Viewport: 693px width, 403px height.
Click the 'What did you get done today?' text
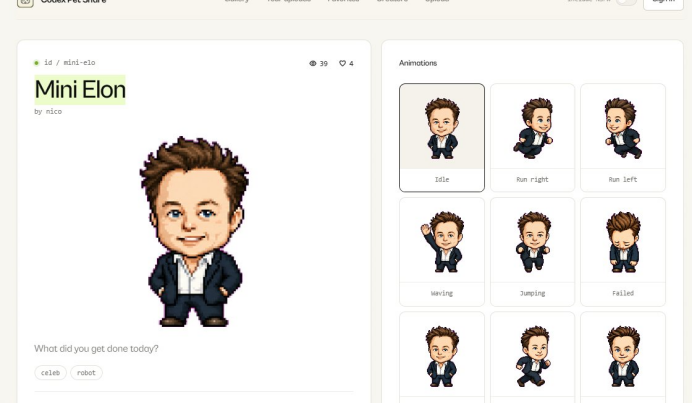(x=96, y=349)
